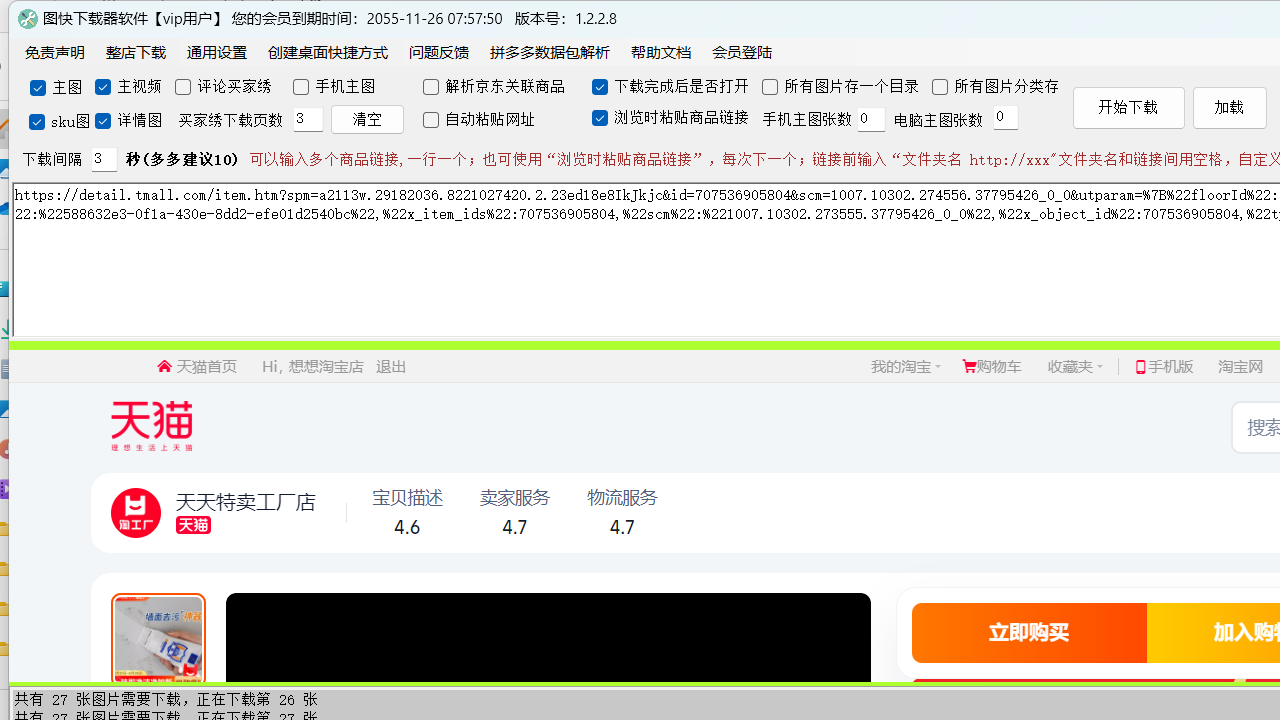Click the downloader app logo top-left
Viewport: 1280px width, 720px height.
click(27, 18)
